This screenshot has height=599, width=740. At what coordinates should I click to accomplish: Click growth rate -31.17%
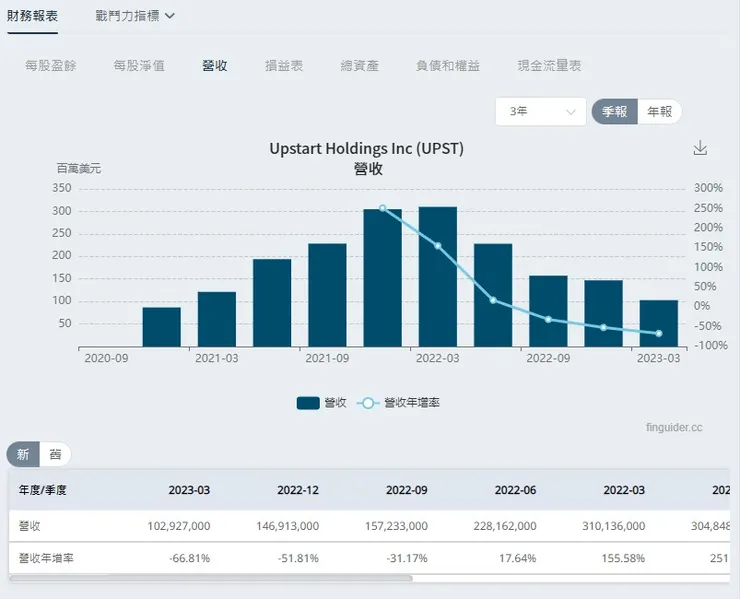(x=407, y=558)
